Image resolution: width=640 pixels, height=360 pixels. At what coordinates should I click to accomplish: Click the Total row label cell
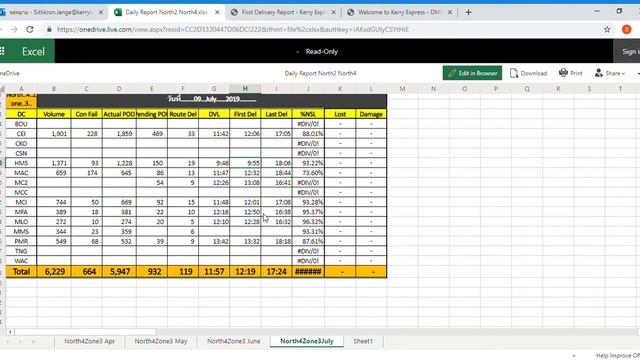pyautogui.click(x=21, y=271)
